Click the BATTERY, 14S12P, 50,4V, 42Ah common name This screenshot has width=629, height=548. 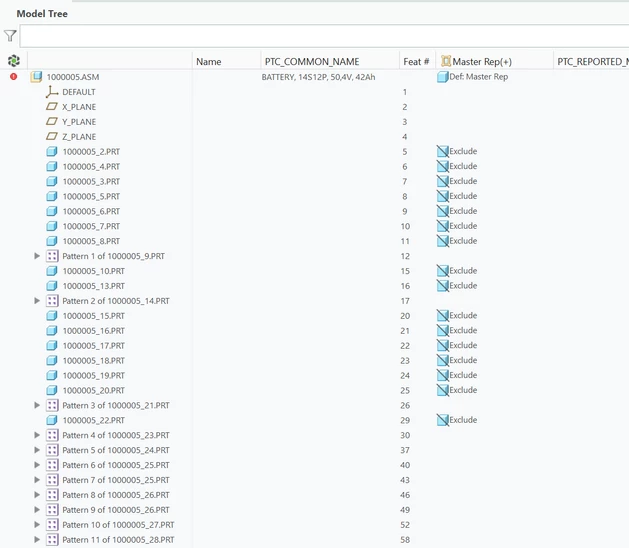point(319,77)
